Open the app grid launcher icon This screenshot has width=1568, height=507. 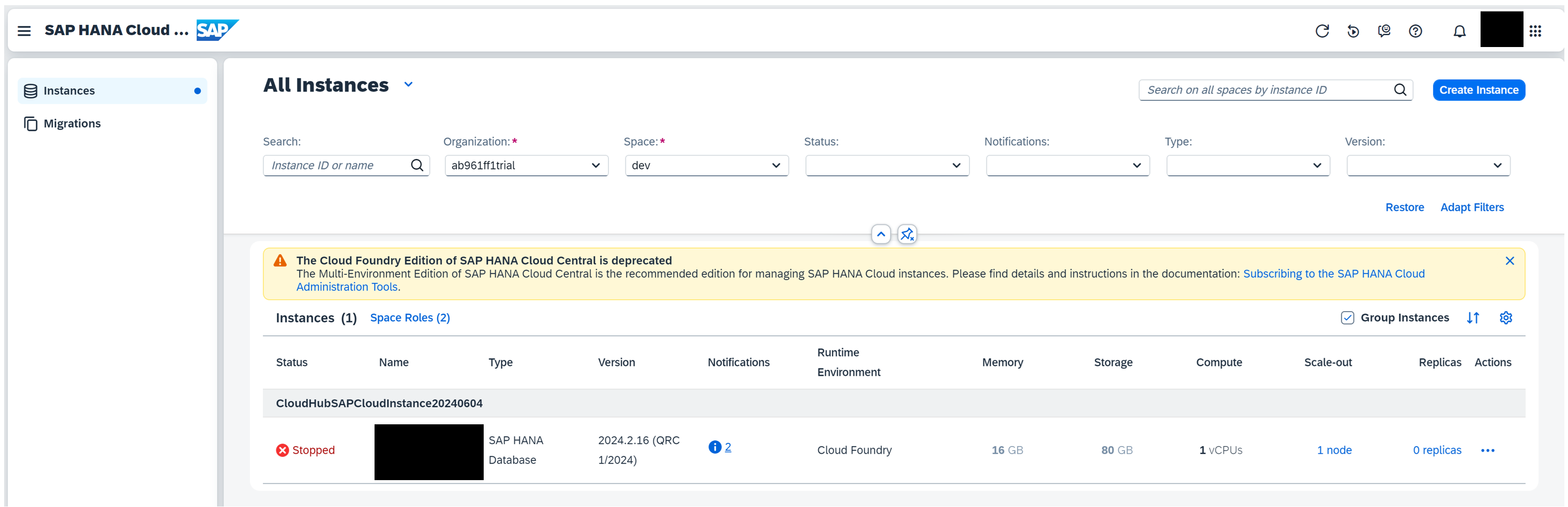(1535, 31)
